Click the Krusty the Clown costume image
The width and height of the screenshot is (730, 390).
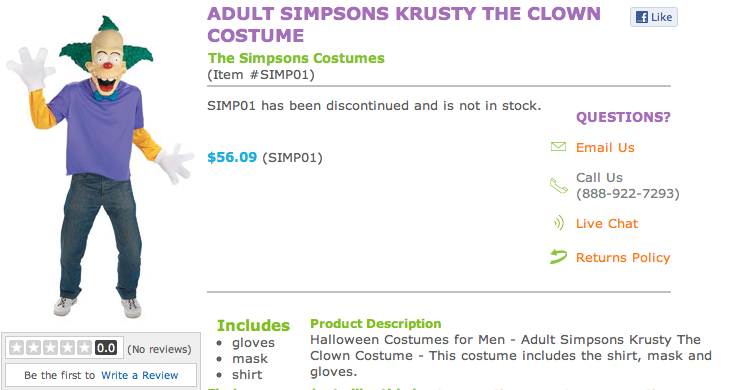[100, 168]
